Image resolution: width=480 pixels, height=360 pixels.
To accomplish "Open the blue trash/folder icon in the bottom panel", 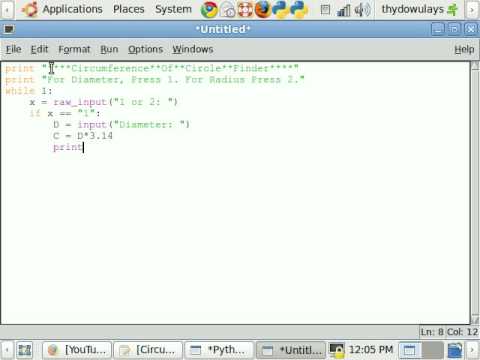I will [x=455, y=350].
